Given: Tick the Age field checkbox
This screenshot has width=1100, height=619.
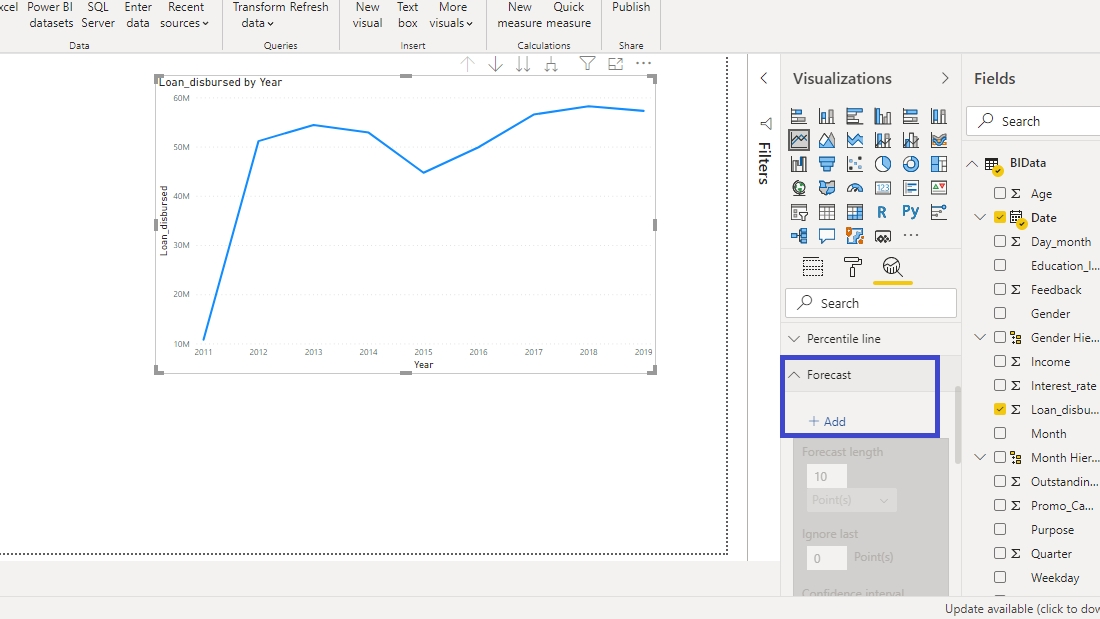Looking at the screenshot, I should (x=1000, y=194).
